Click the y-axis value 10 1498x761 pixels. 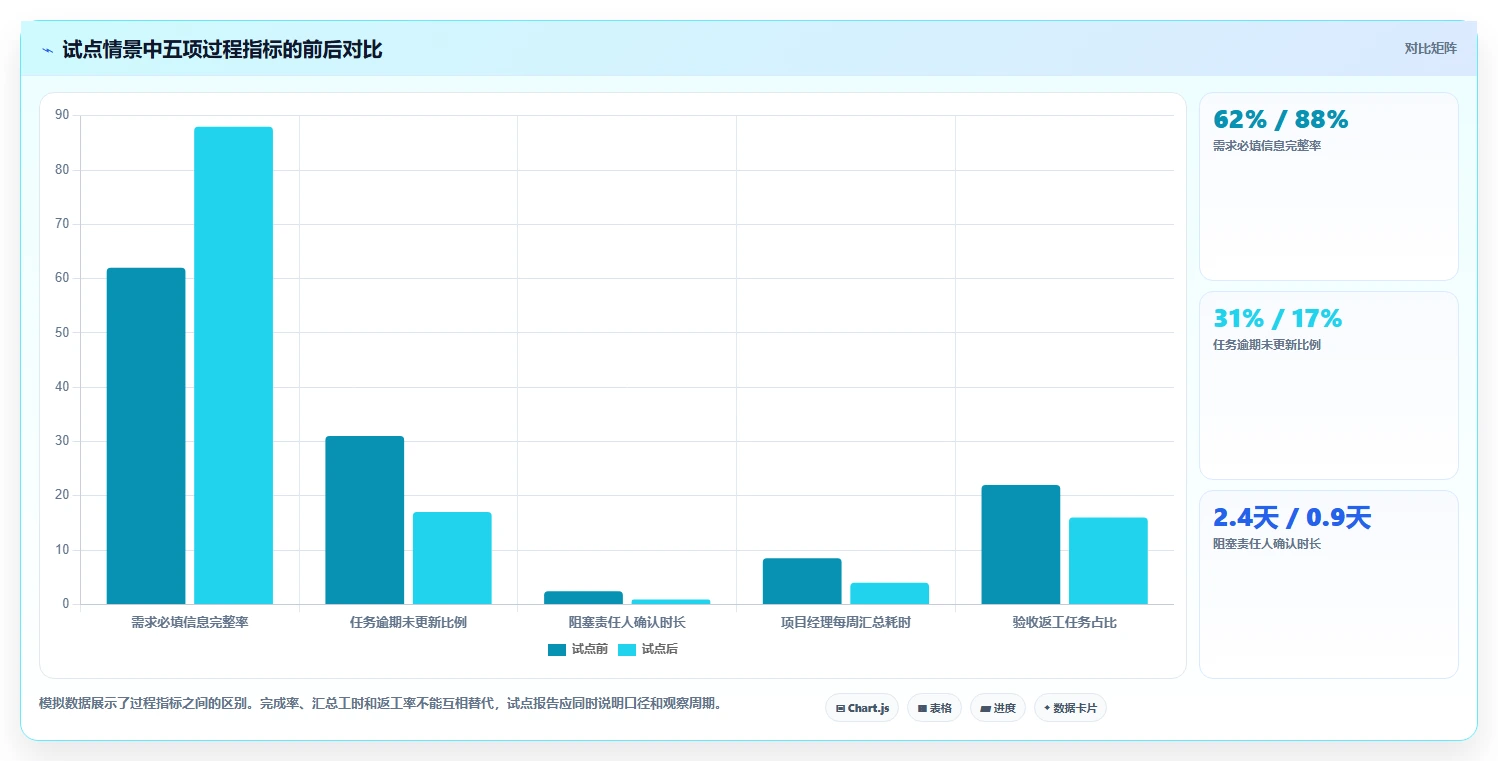pyautogui.click(x=62, y=550)
